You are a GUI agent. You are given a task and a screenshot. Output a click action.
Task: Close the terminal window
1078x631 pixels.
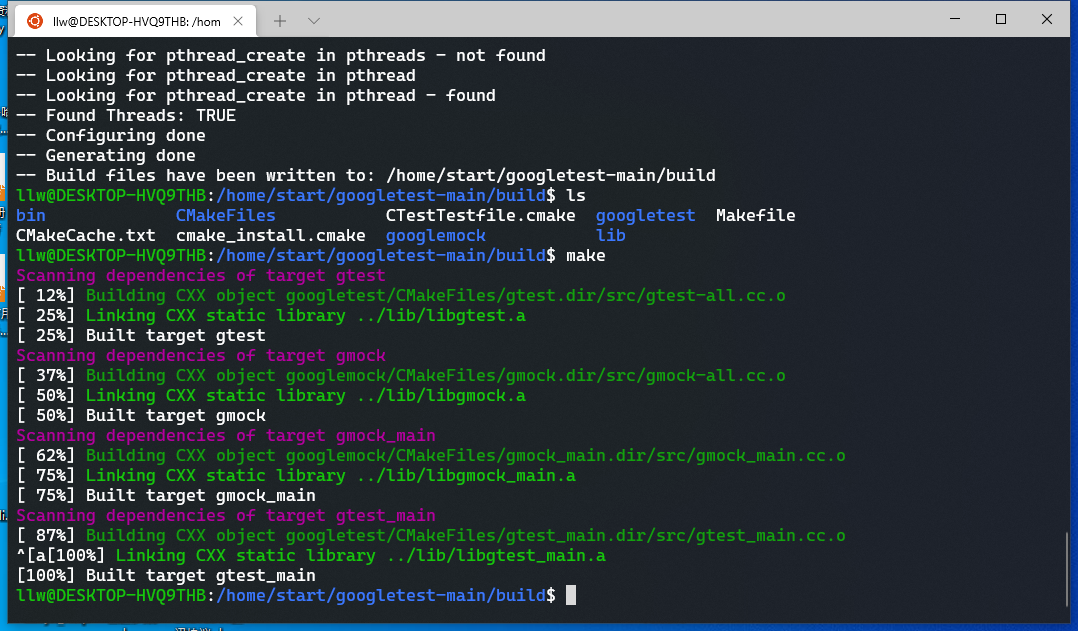[x=1047, y=19]
